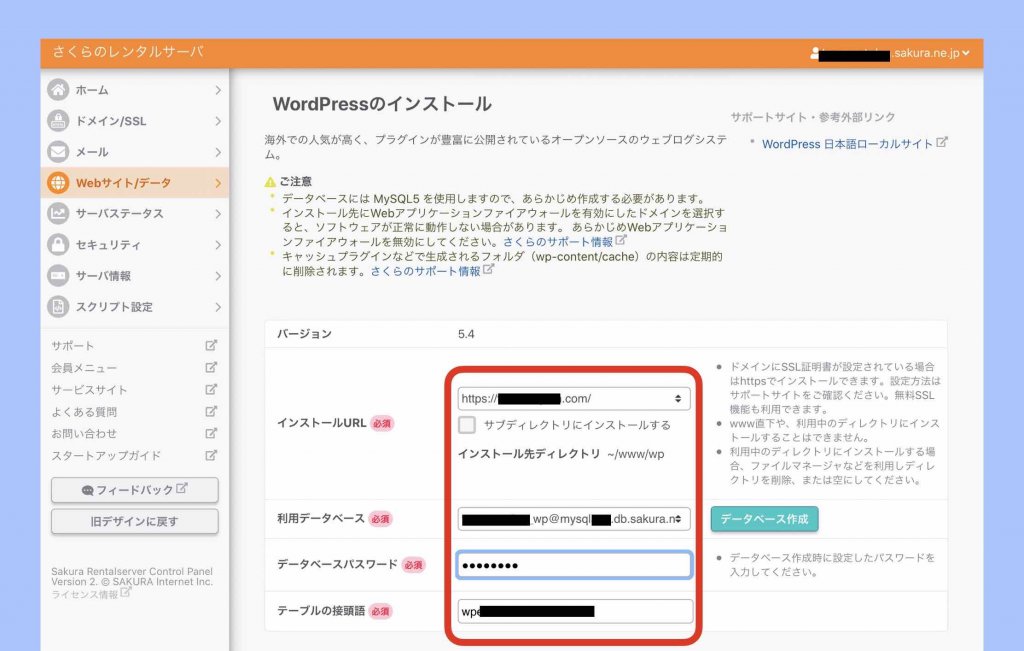This screenshot has height=651, width=1024.
Task: Expand Webサイト/データ menu chevron
Action: coord(218,183)
